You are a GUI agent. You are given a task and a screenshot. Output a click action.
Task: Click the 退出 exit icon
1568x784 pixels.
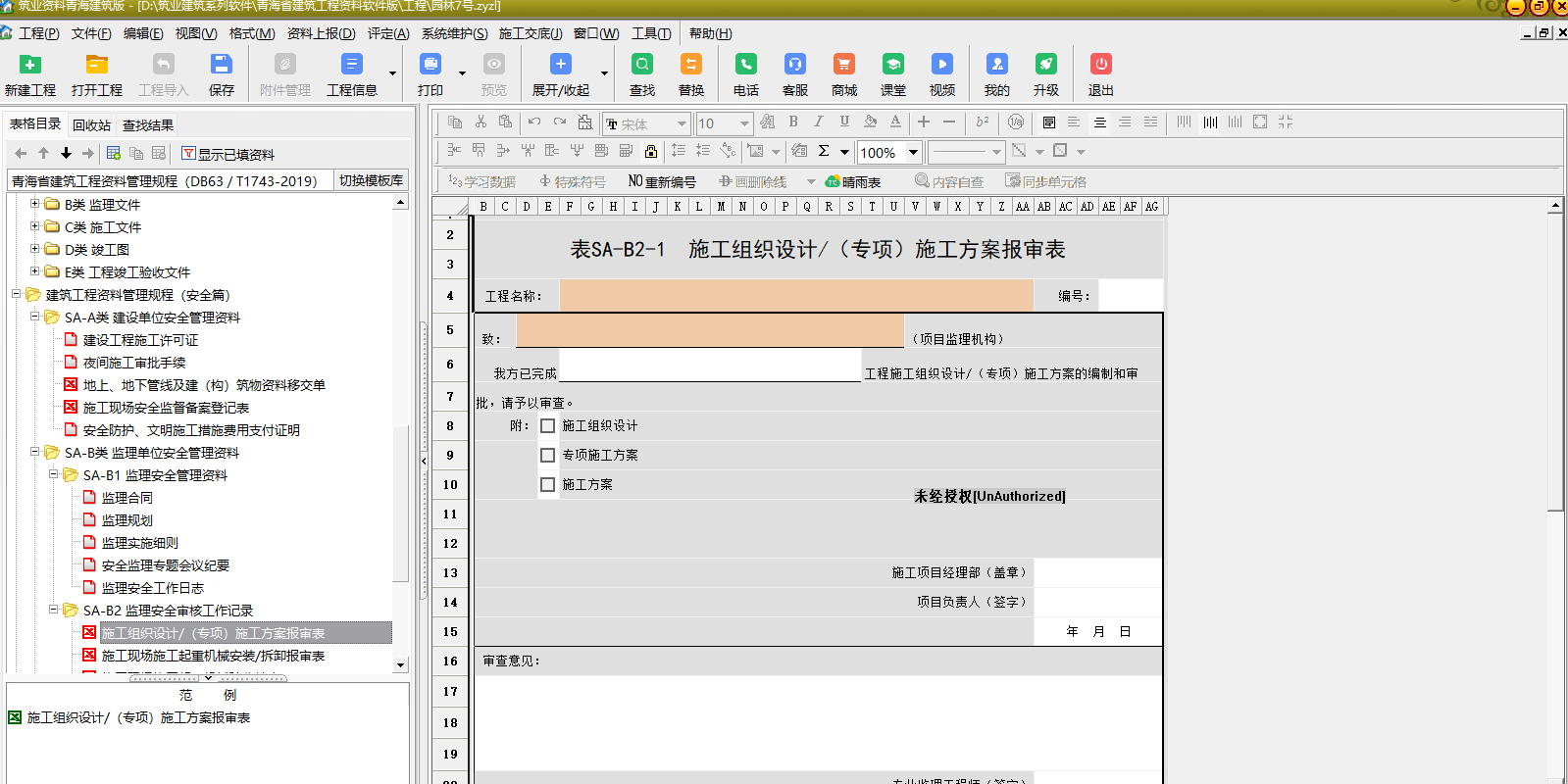[x=1100, y=65]
